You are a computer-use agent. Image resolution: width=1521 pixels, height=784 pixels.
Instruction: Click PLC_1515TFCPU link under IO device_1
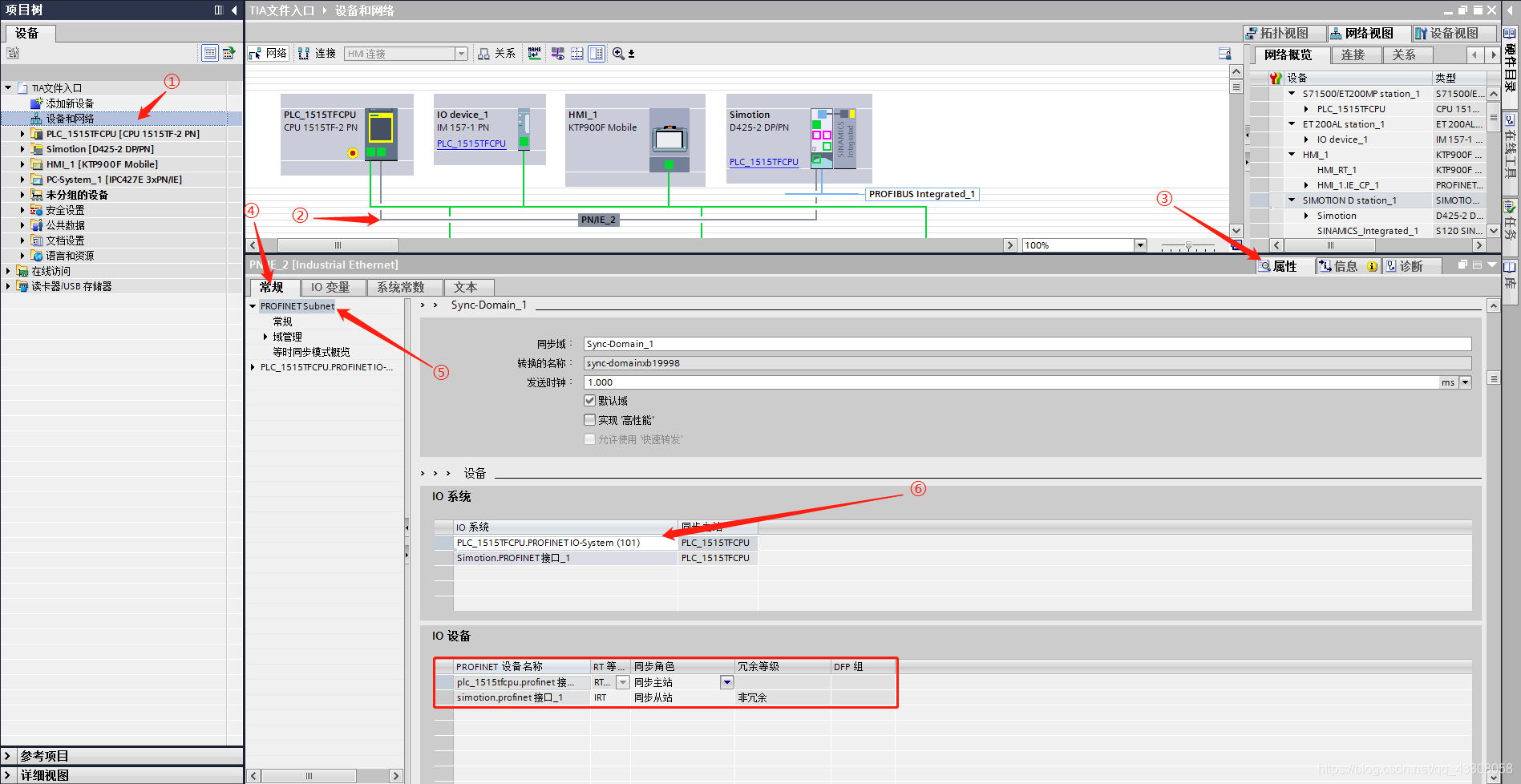(x=471, y=143)
